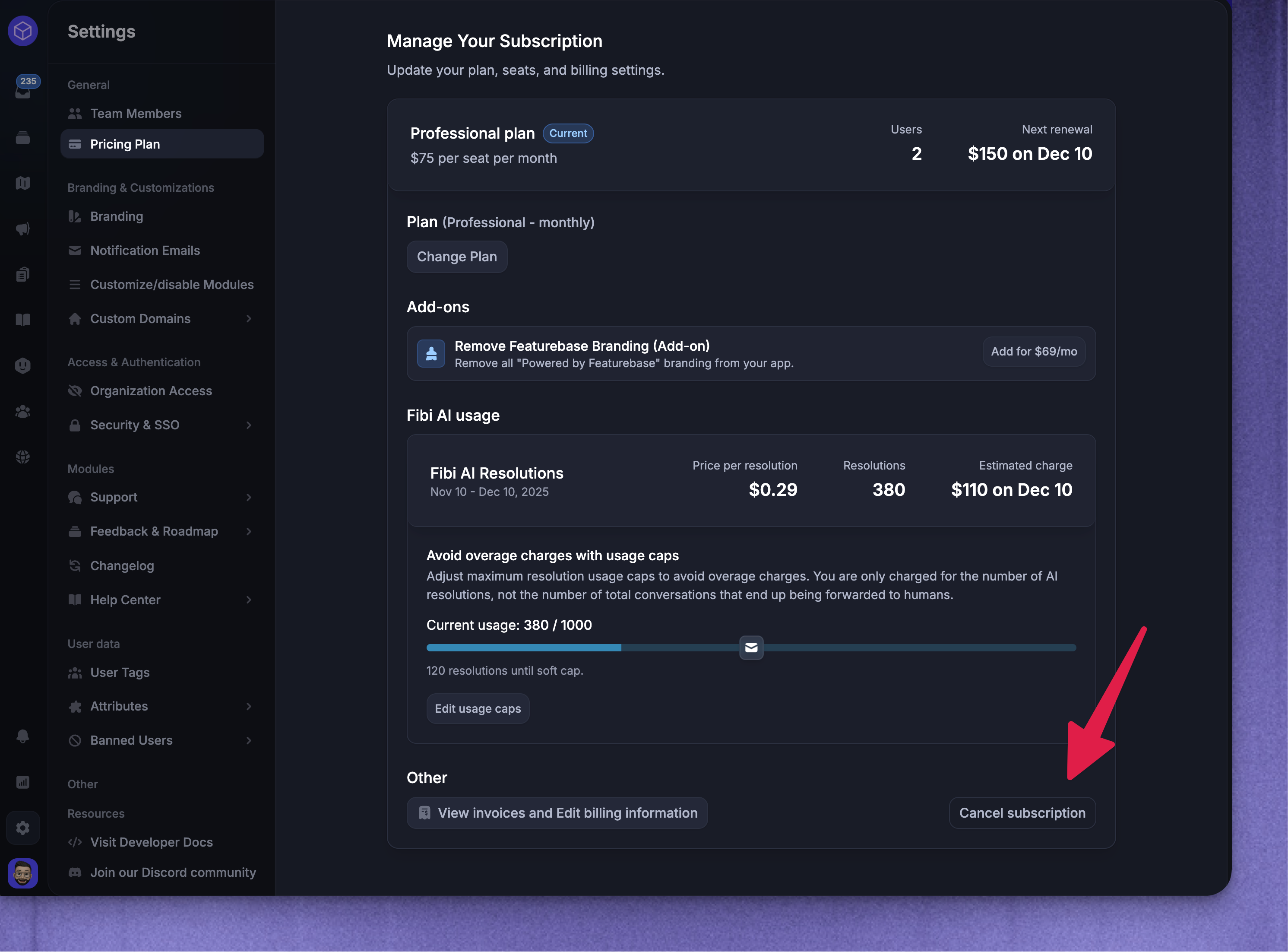This screenshot has width=1288, height=952.
Task: Click the soft cap envelope slider handle
Action: (x=751, y=648)
